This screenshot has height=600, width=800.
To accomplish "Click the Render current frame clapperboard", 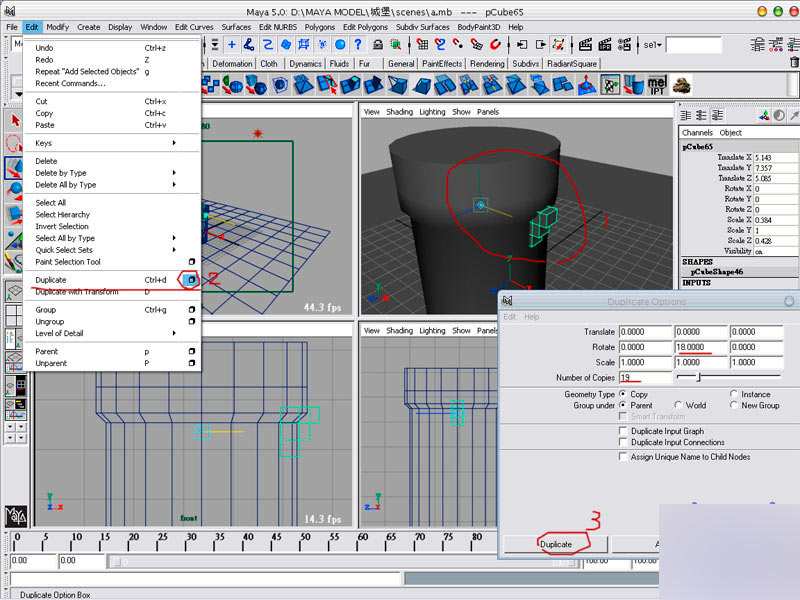I will pos(585,45).
